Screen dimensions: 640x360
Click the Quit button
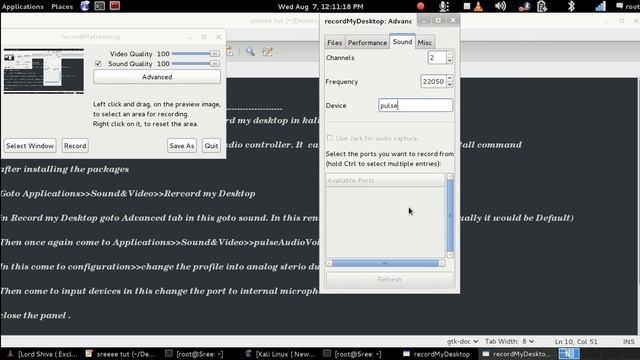click(211, 146)
